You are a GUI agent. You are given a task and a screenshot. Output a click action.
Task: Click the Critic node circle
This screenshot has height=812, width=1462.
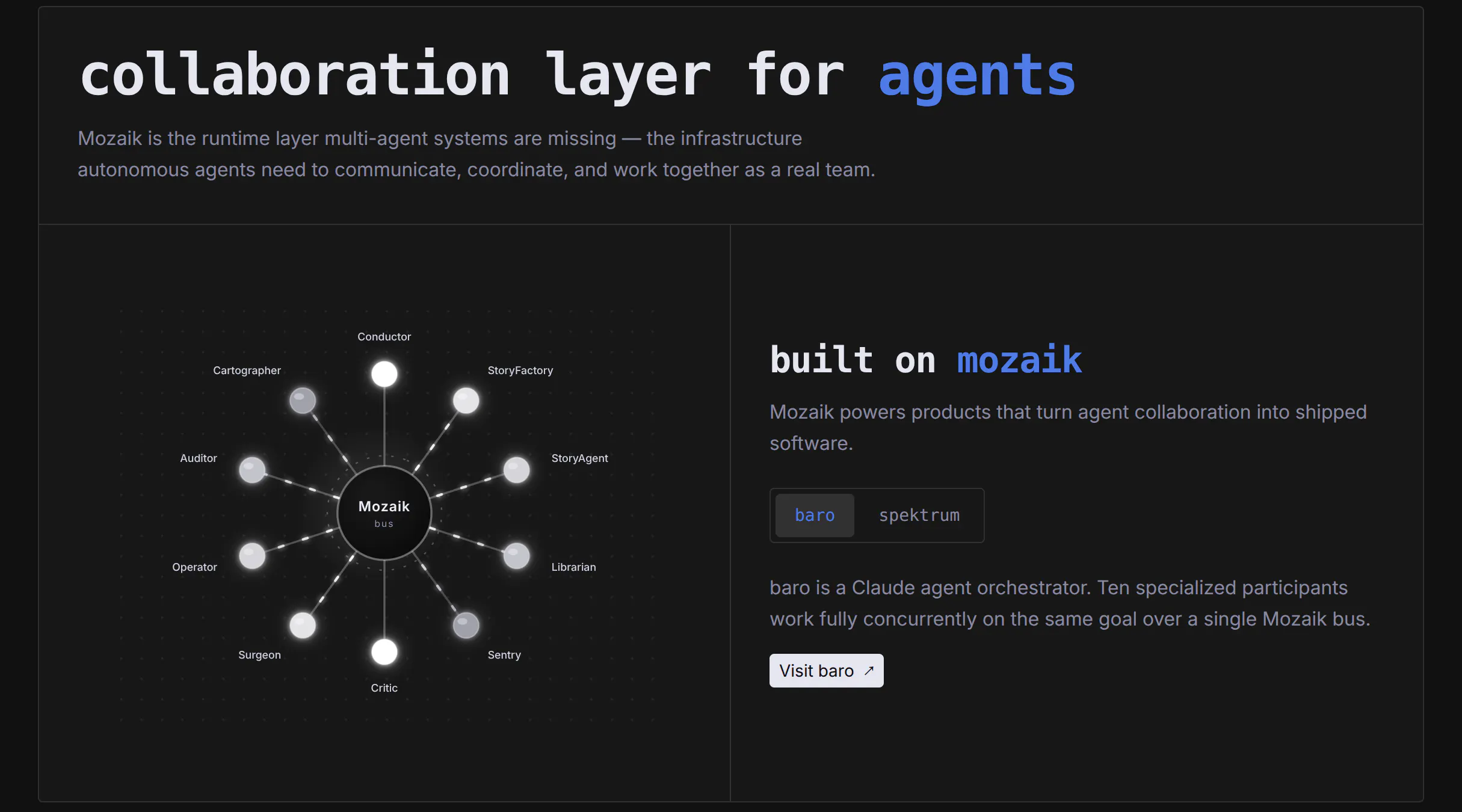[384, 652]
